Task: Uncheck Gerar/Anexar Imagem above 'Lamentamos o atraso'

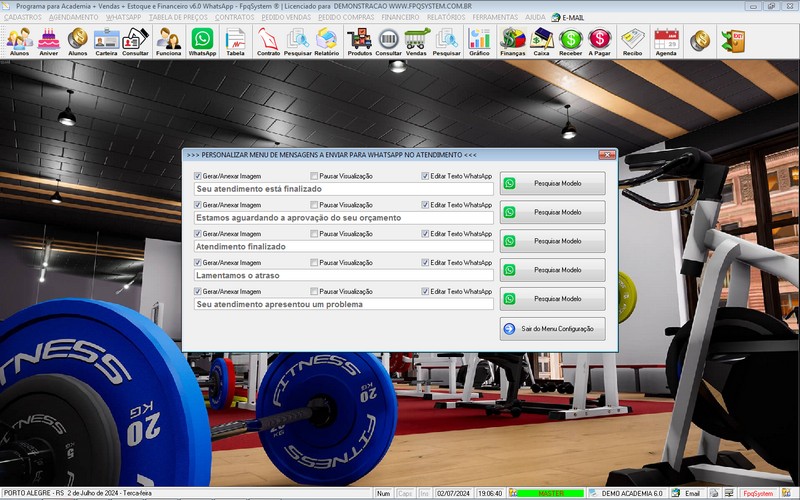Action: pyautogui.click(x=197, y=262)
